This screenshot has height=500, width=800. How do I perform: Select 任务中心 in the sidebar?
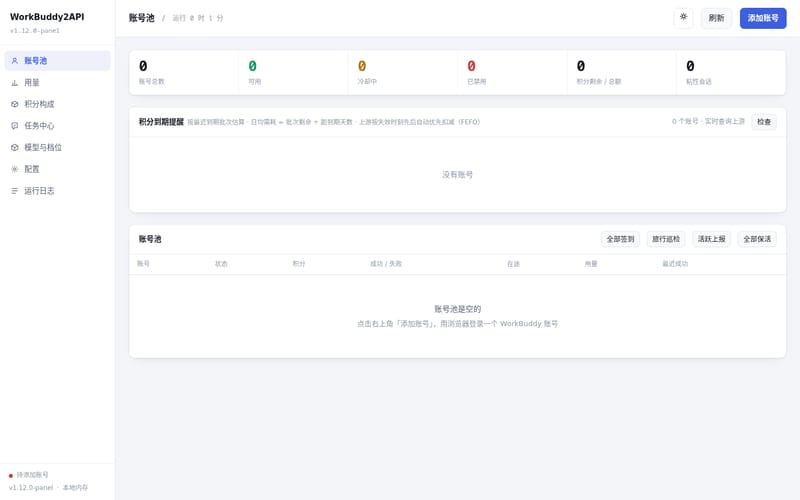click(57, 126)
